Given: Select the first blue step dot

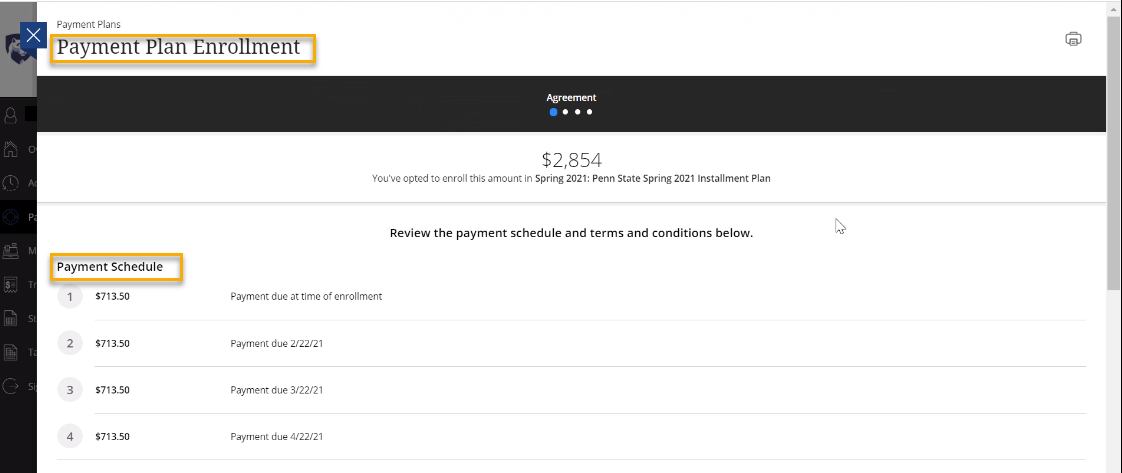Looking at the screenshot, I should coord(554,112).
